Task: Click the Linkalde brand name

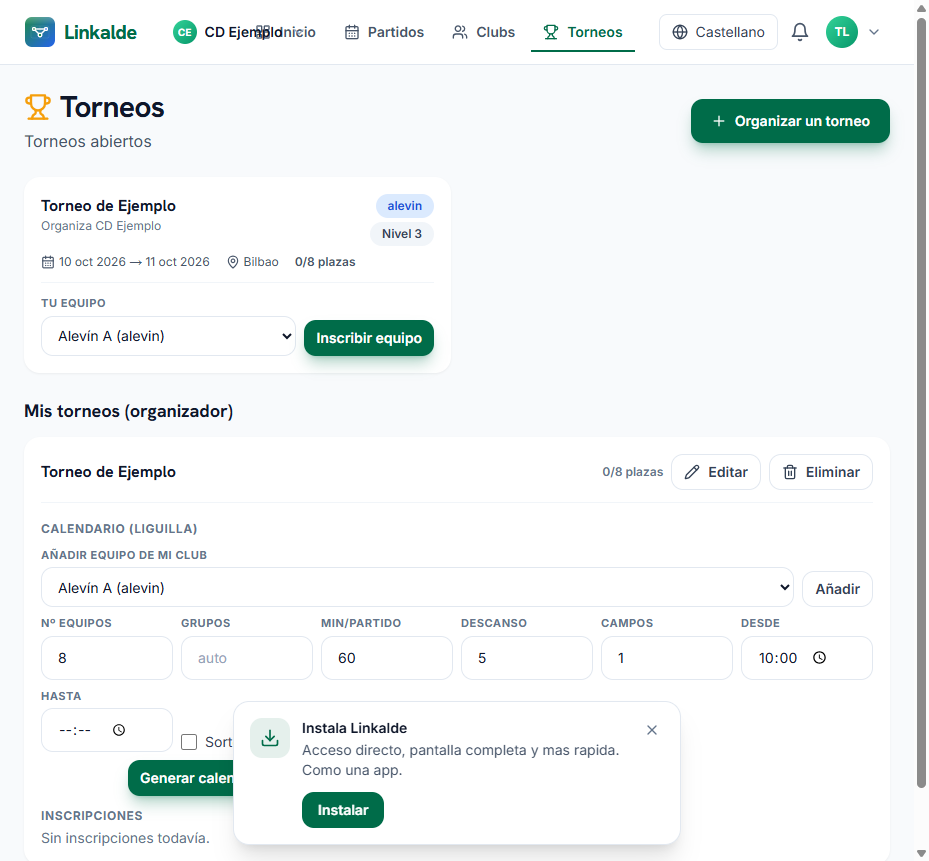Action: [x=100, y=32]
